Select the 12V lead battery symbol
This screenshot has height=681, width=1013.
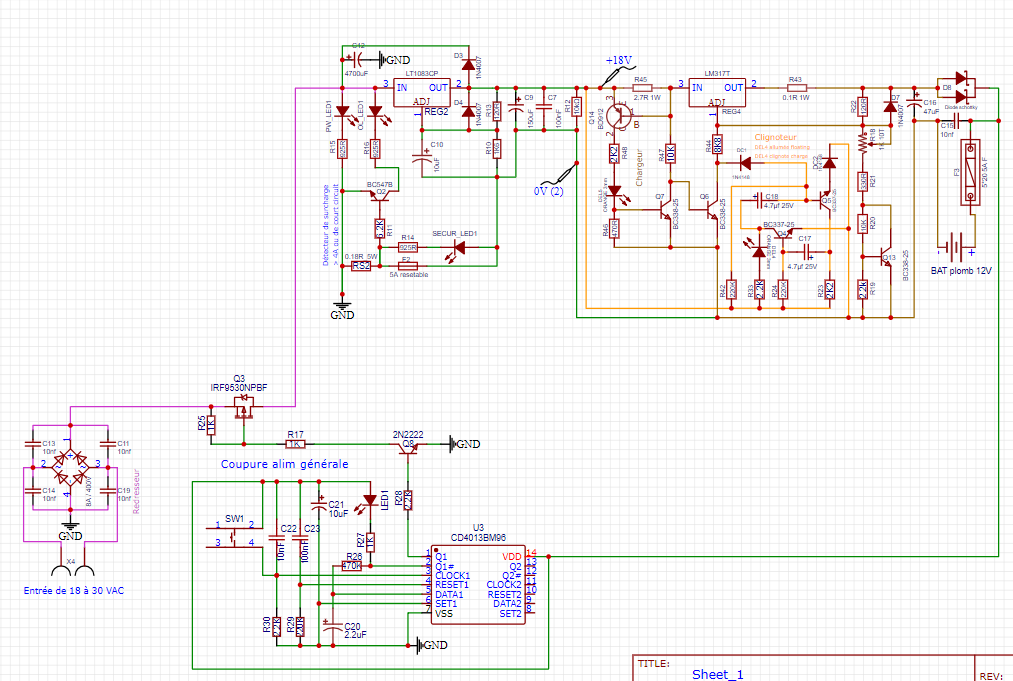click(956, 247)
